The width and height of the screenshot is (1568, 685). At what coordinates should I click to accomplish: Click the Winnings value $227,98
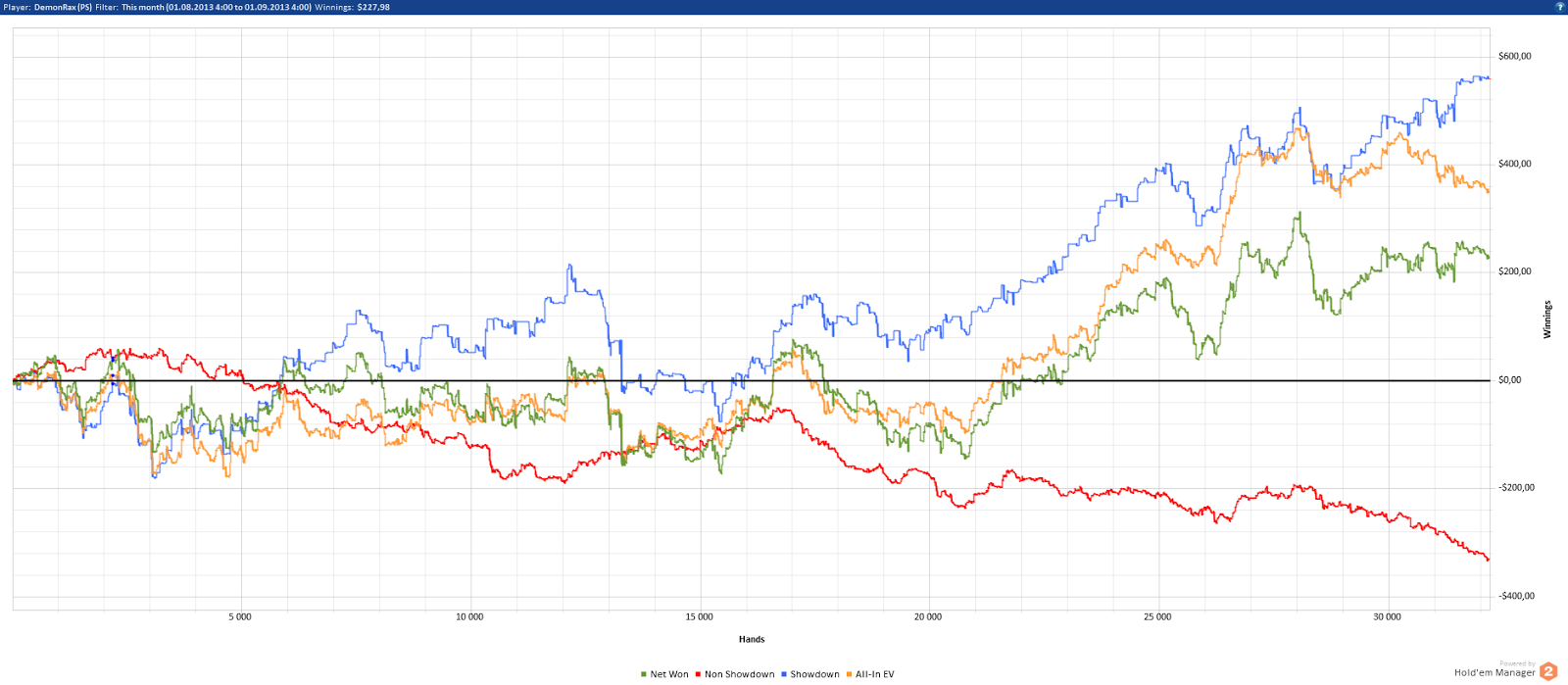point(373,7)
